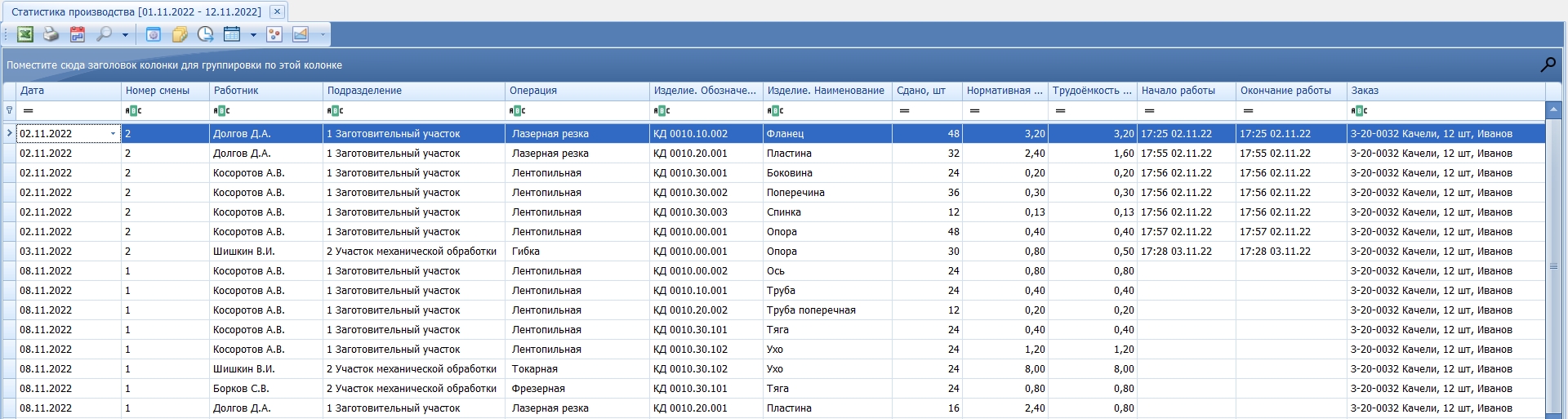Export the table to Excel
1568x419 pixels.
25,34
